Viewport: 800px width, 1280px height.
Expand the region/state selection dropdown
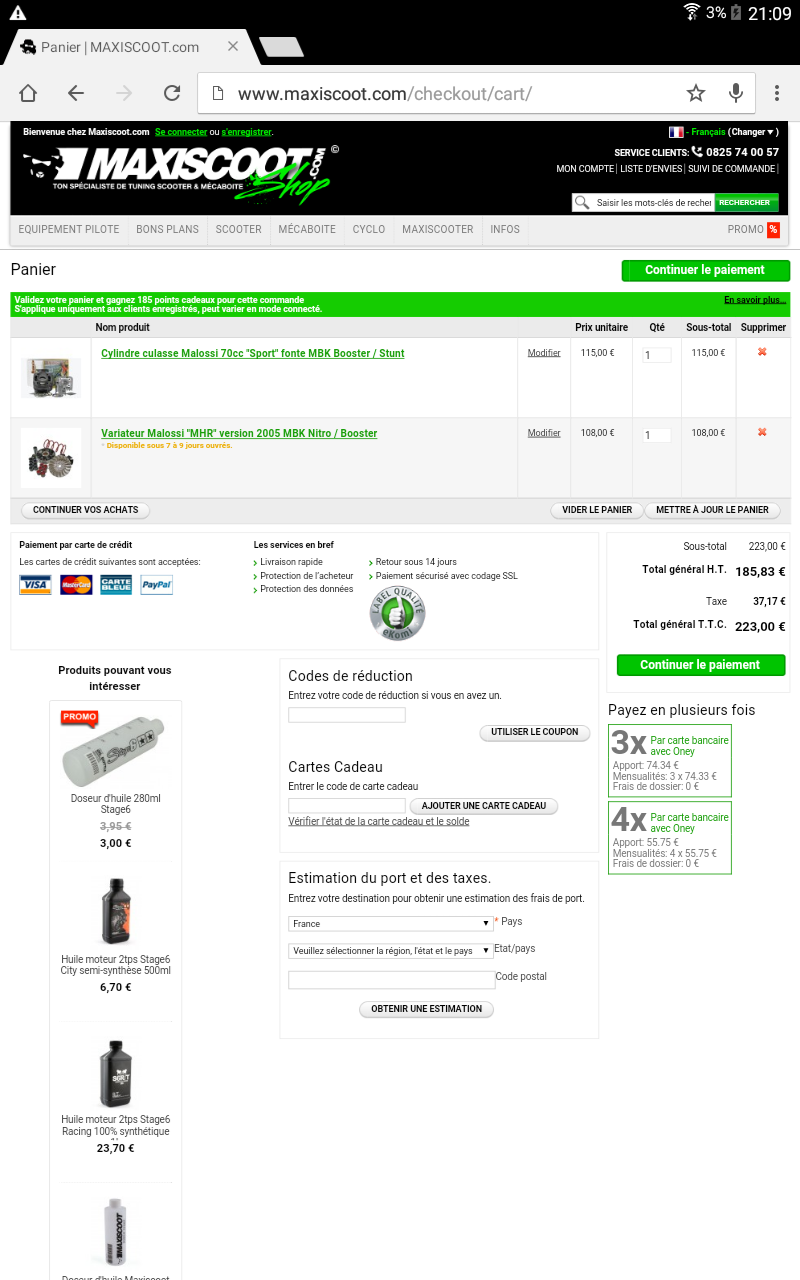[x=391, y=950]
